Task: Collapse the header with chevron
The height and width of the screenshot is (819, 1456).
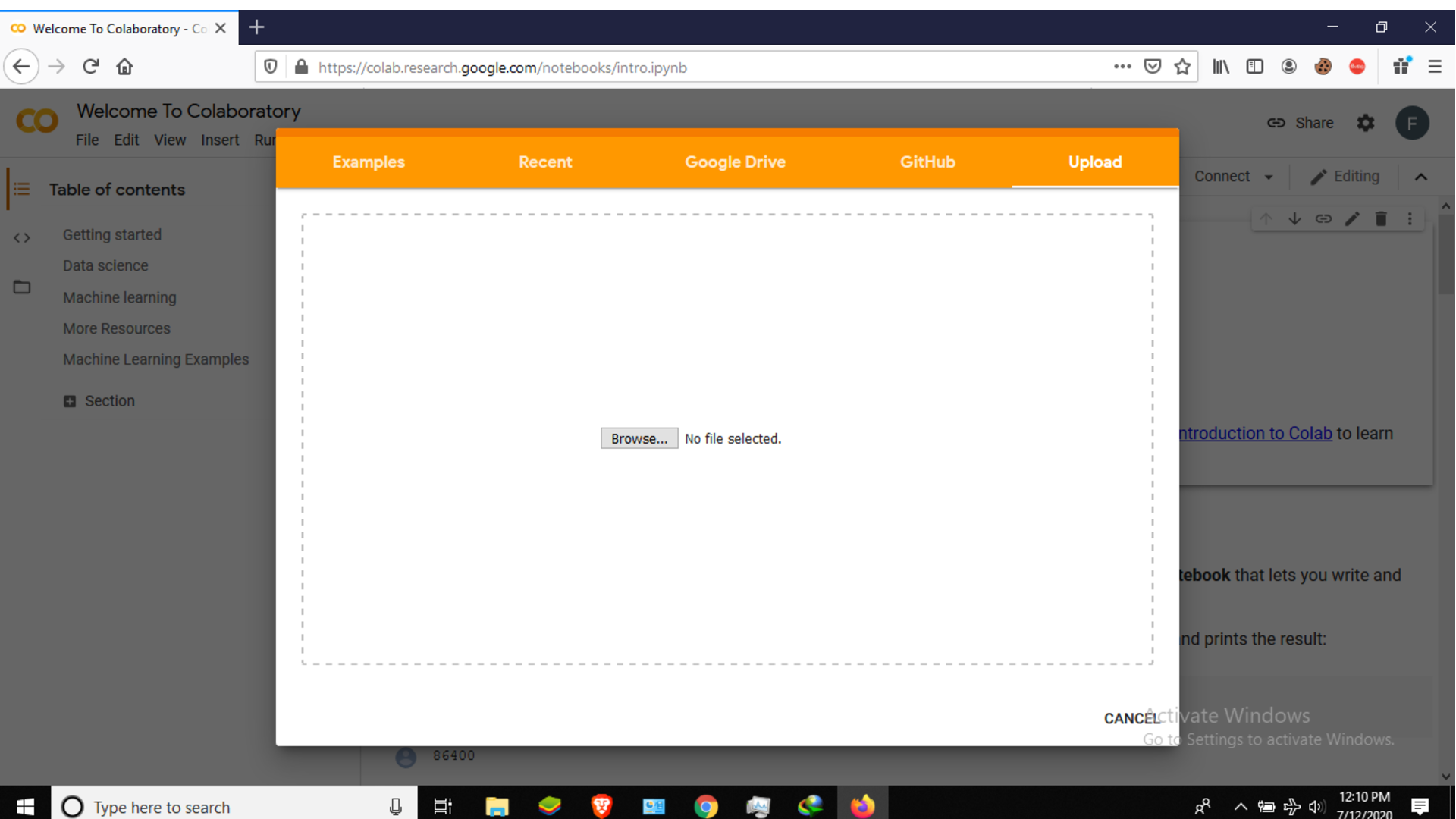Action: (1421, 177)
